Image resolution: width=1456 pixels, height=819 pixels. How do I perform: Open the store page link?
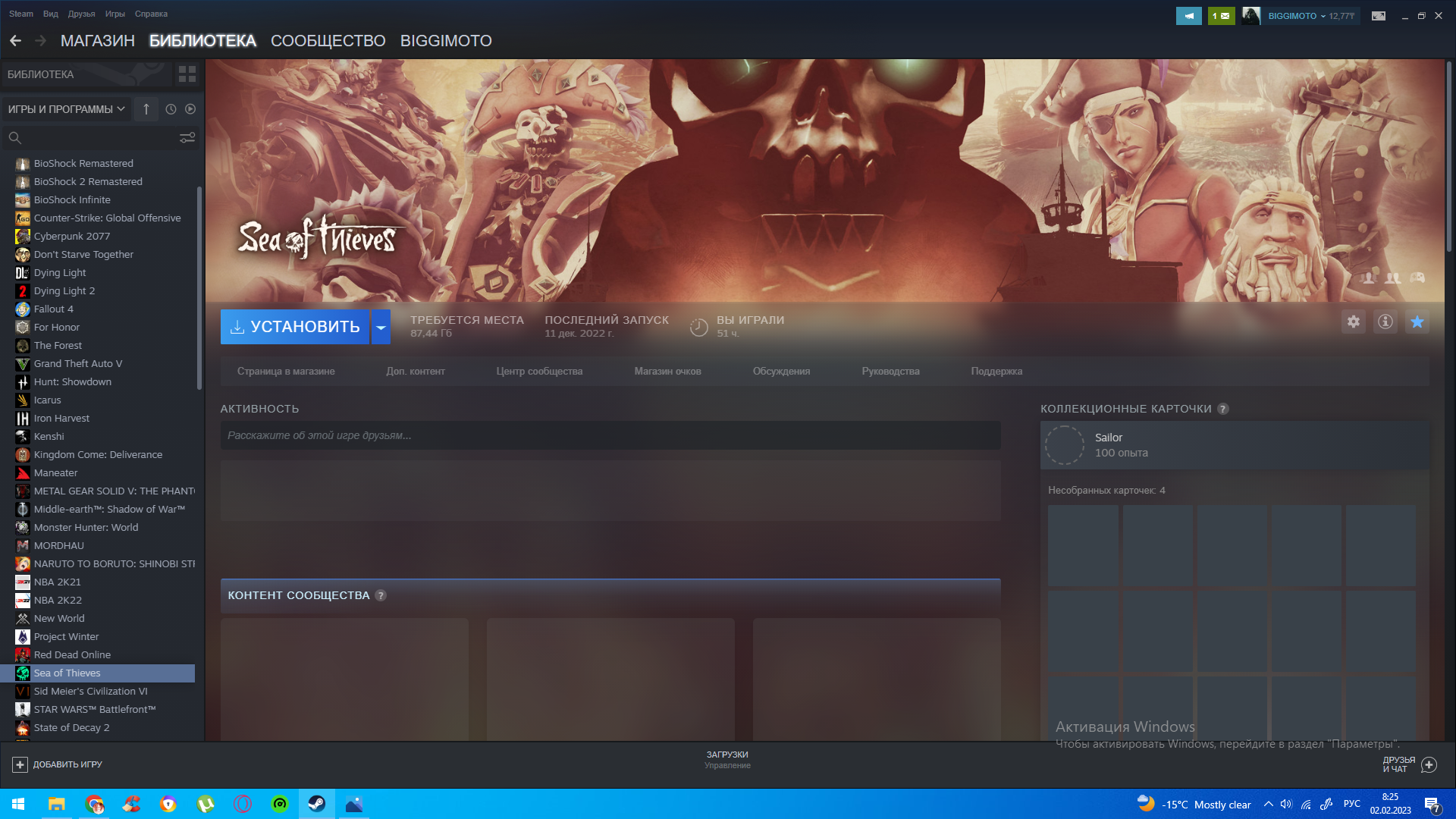[286, 372]
